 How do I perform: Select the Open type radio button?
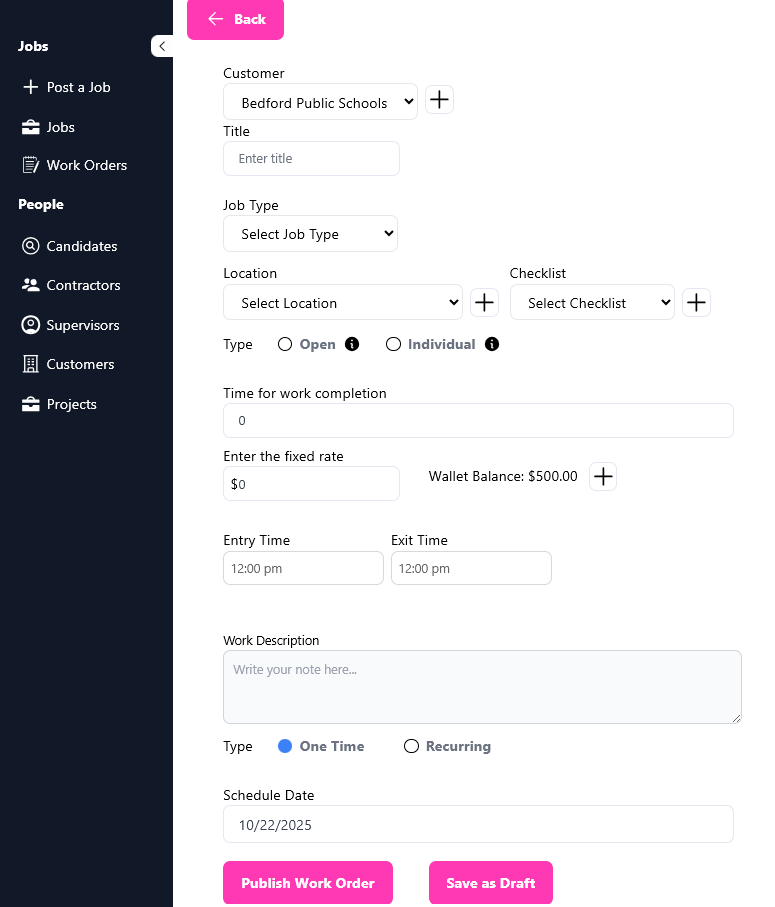pyautogui.click(x=285, y=344)
